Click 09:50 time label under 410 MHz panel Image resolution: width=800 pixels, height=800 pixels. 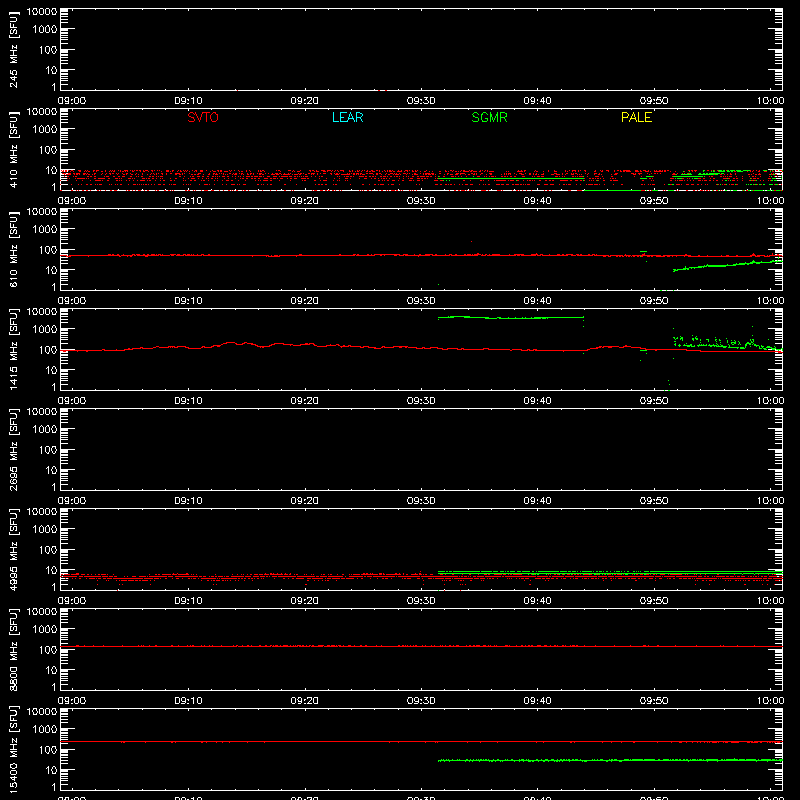[x=654, y=201]
